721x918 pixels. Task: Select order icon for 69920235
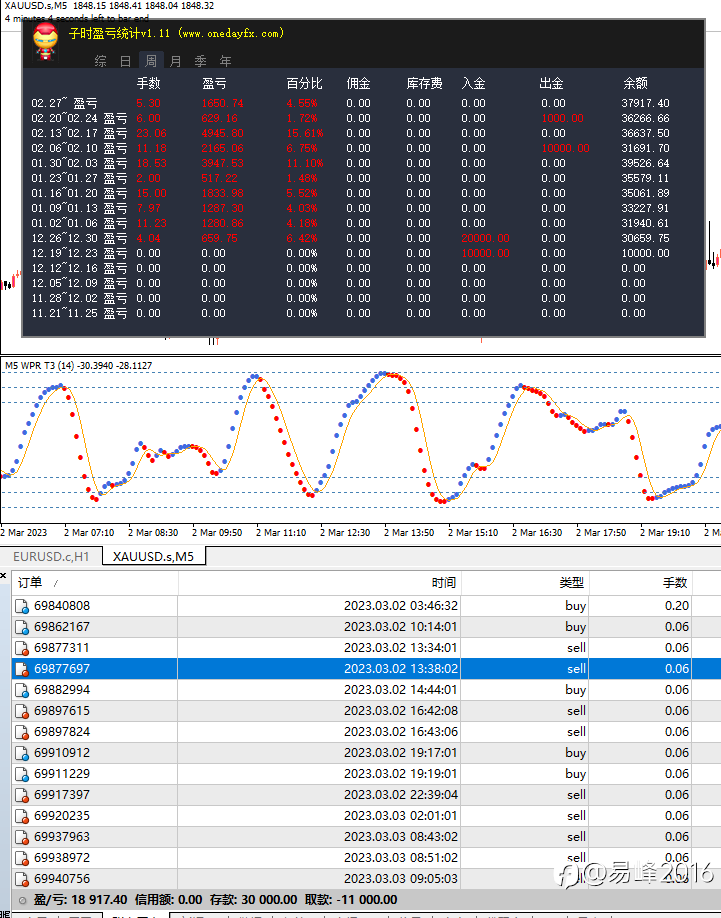click(x=22, y=816)
